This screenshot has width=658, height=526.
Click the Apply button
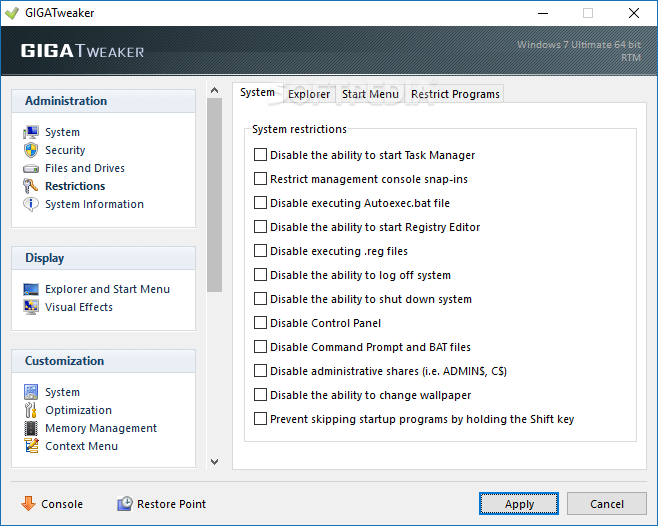(x=519, y=503)
